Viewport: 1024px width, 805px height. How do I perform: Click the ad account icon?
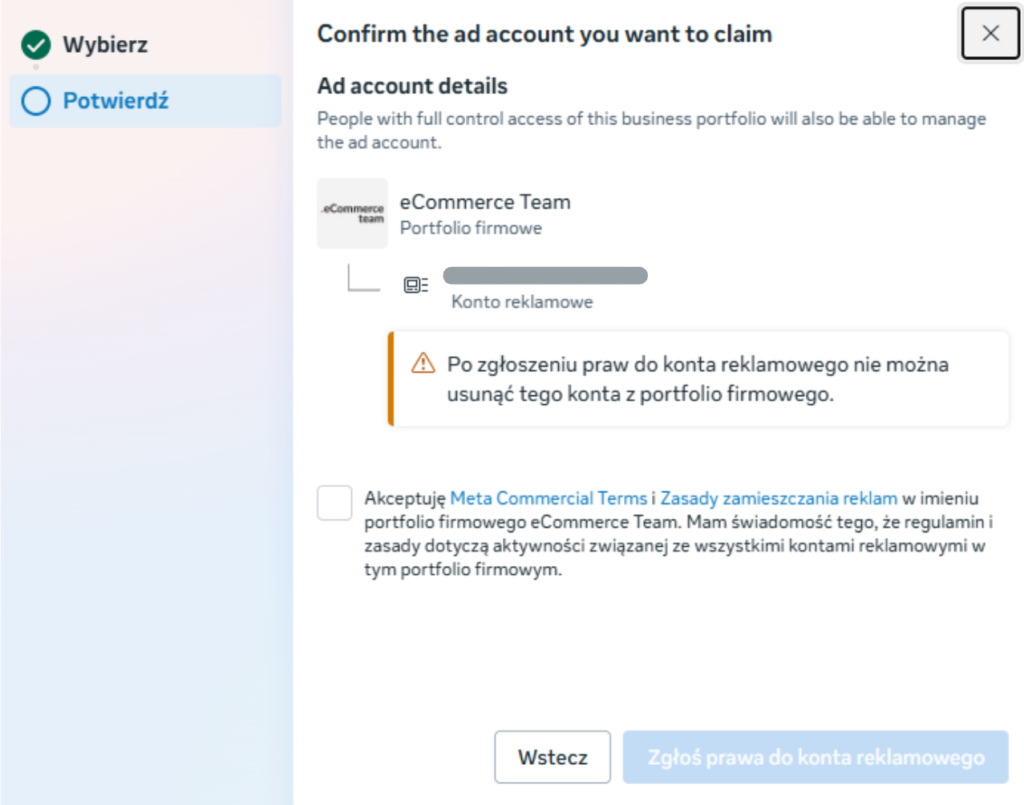(x=415, y=285)
